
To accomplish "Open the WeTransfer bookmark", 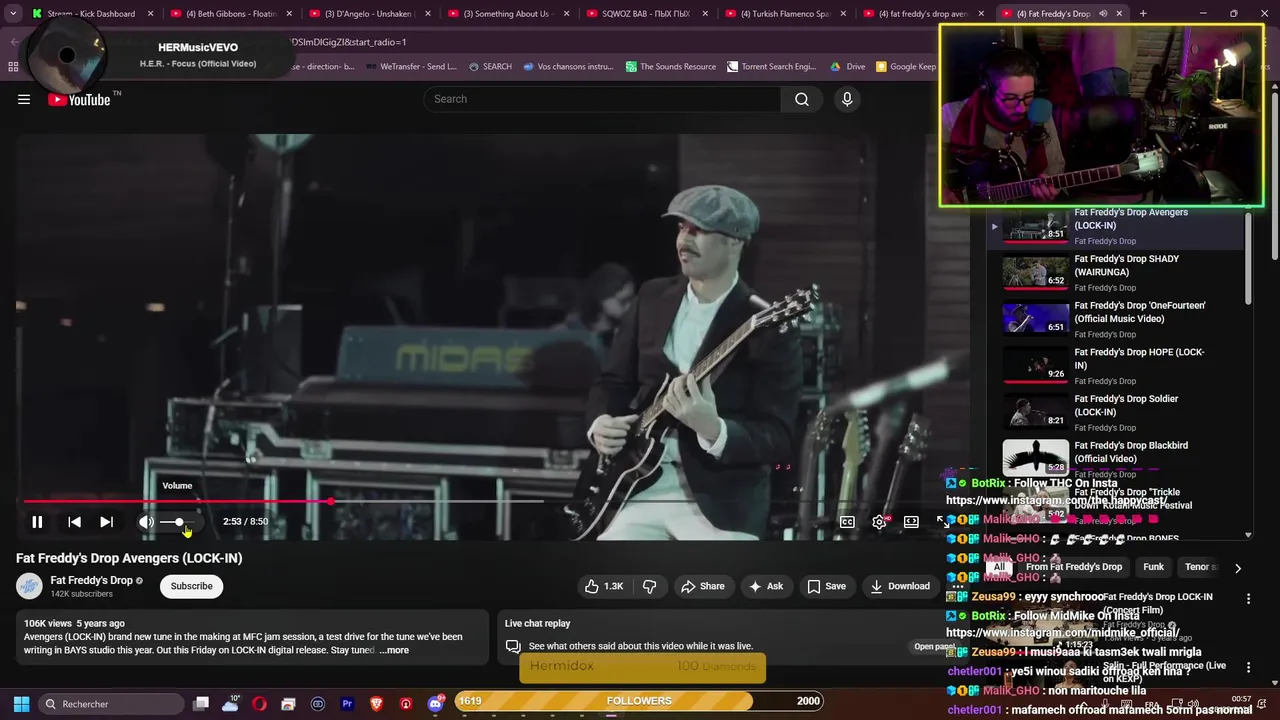I will (411, 67).
